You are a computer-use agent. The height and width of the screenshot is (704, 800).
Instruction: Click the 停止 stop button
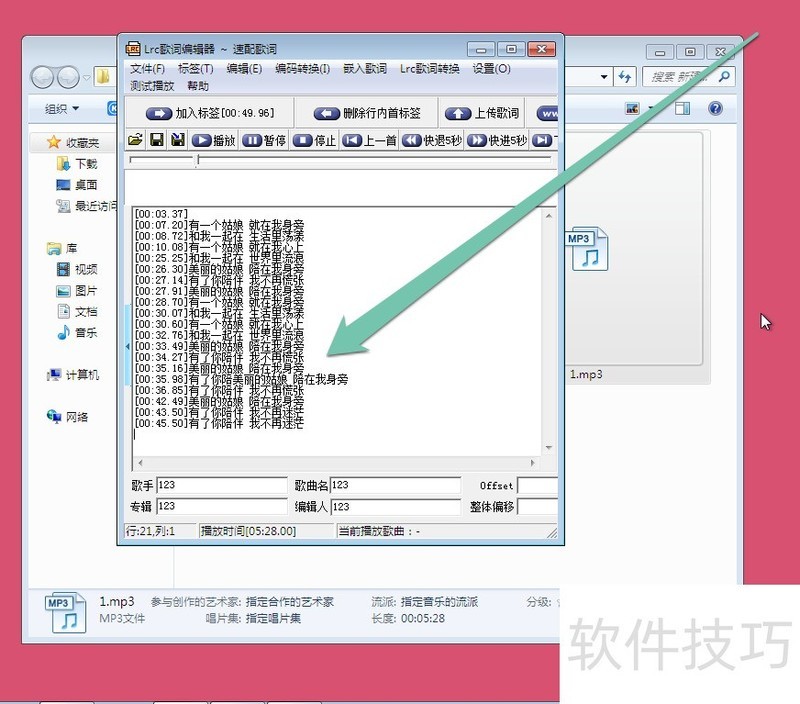pos(314,140)
